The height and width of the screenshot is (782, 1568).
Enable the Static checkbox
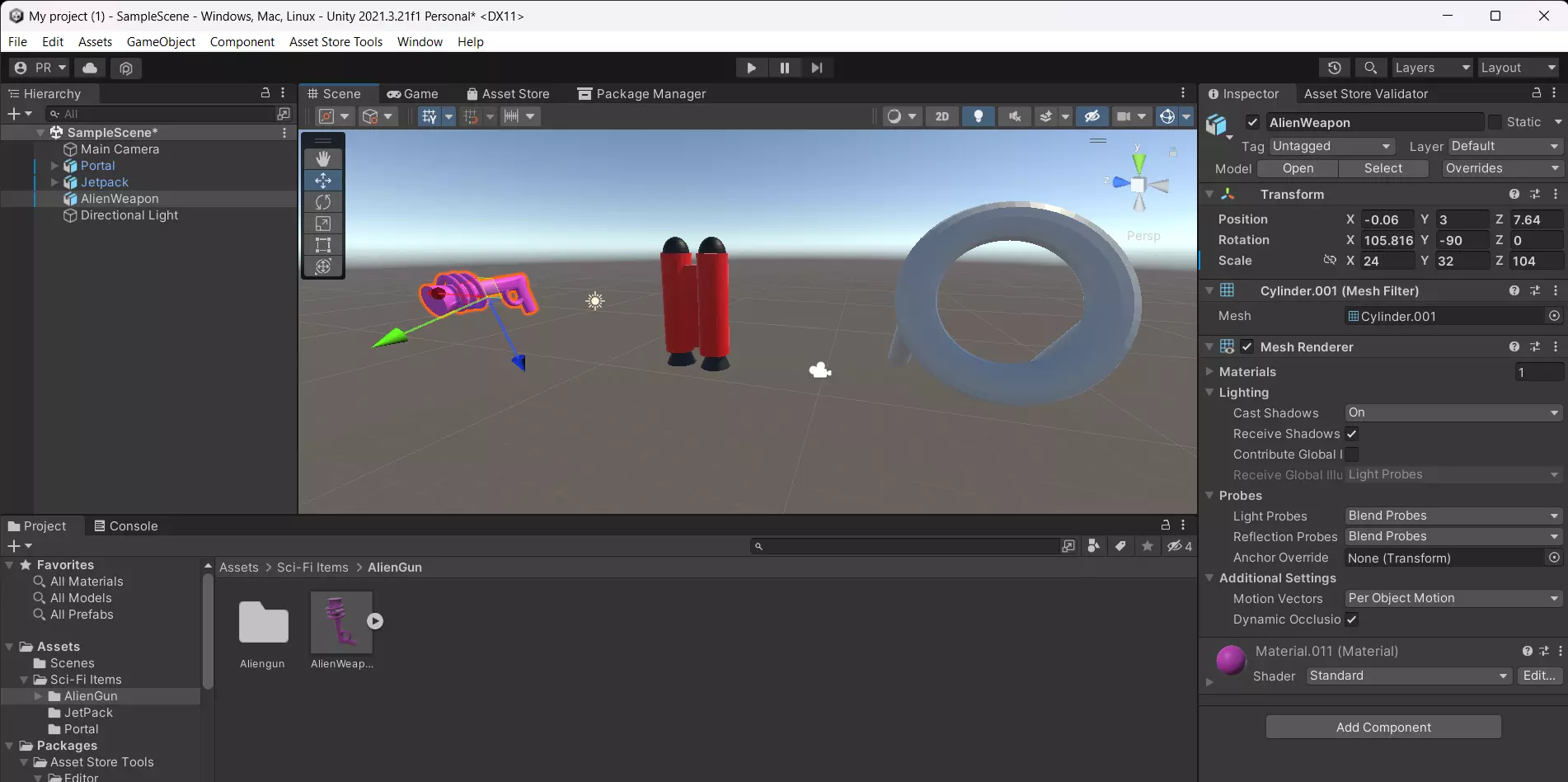coord(1495,122)
